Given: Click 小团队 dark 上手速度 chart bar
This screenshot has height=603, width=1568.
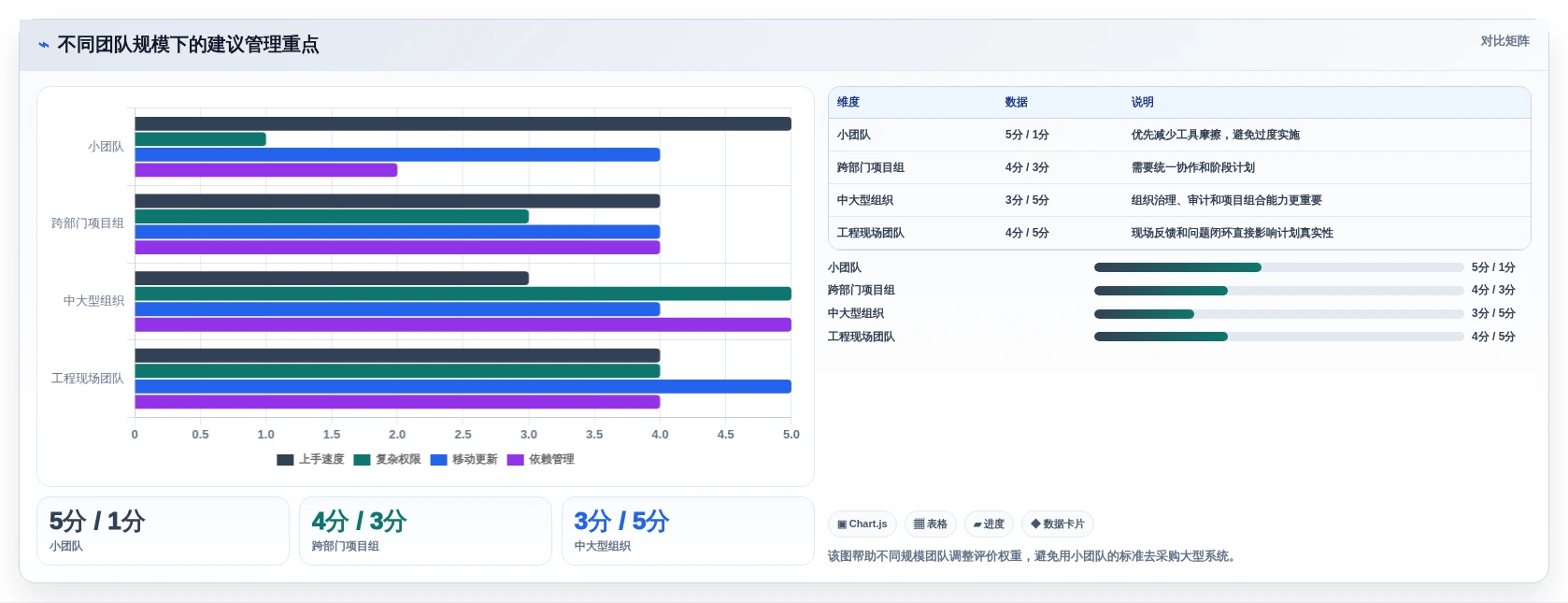Looking at the screenshot, I should click(x=463, y=123).
